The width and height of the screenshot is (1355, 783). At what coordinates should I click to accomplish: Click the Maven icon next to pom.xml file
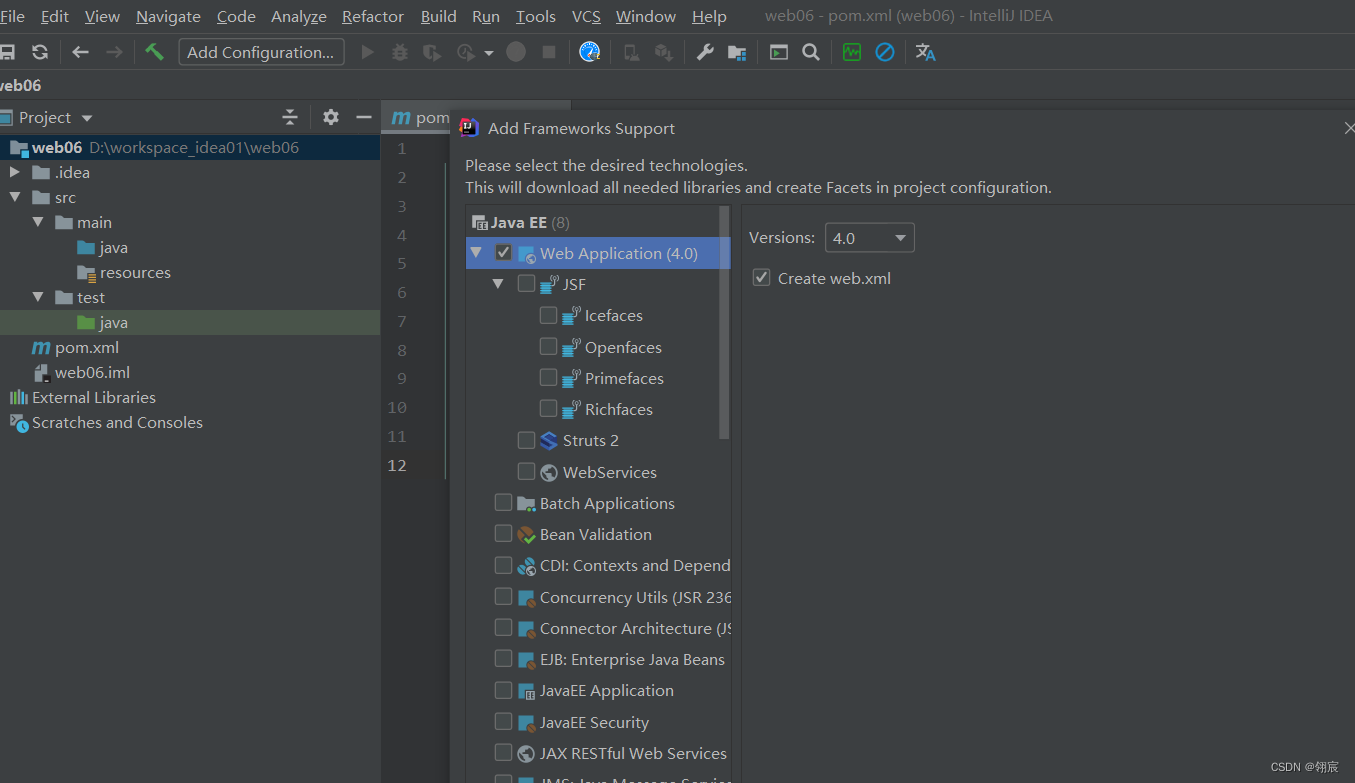tap(41, 348)
